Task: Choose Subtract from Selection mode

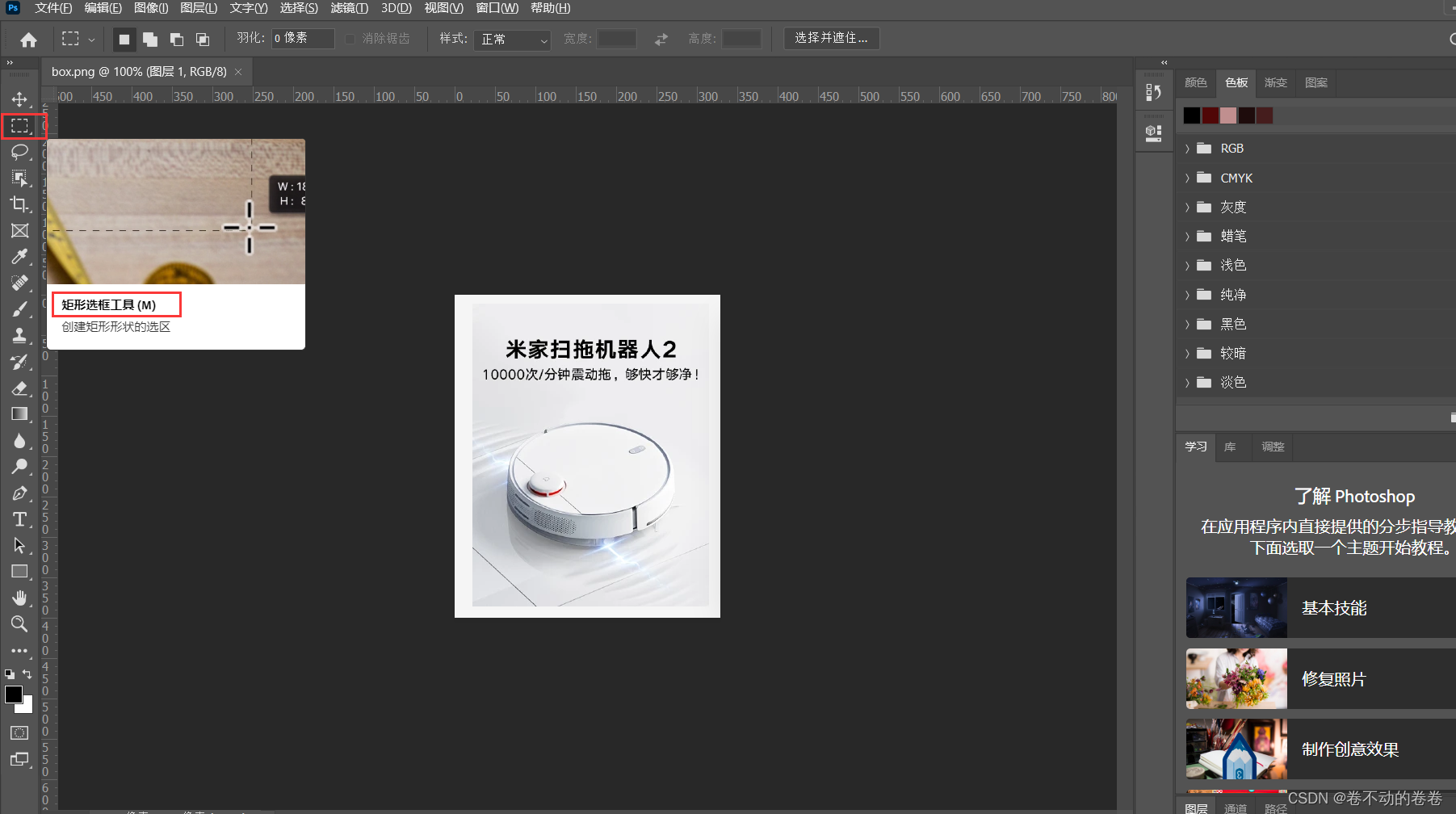Action: [176, 39]
